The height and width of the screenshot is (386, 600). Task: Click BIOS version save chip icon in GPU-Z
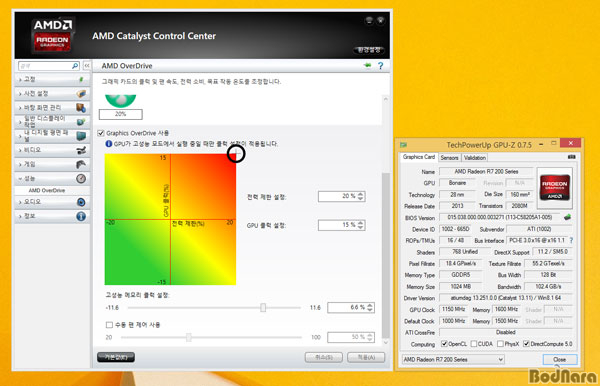pyautogui.click(x=567, y=217)
